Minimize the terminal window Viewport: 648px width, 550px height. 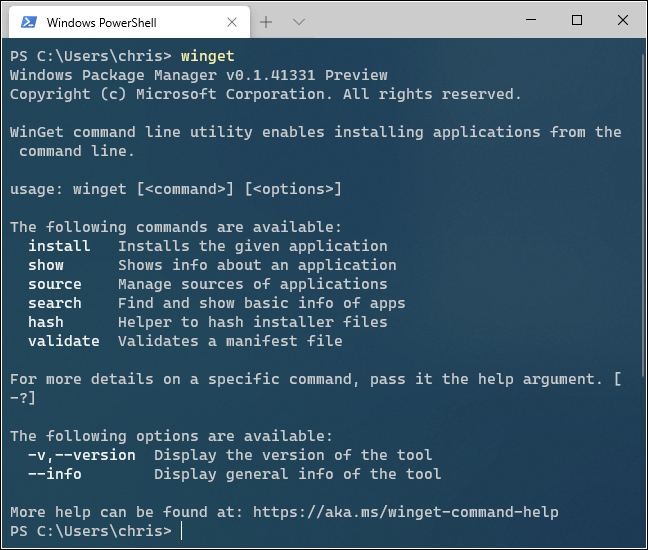pyautogui.click(x=531, y=20)
